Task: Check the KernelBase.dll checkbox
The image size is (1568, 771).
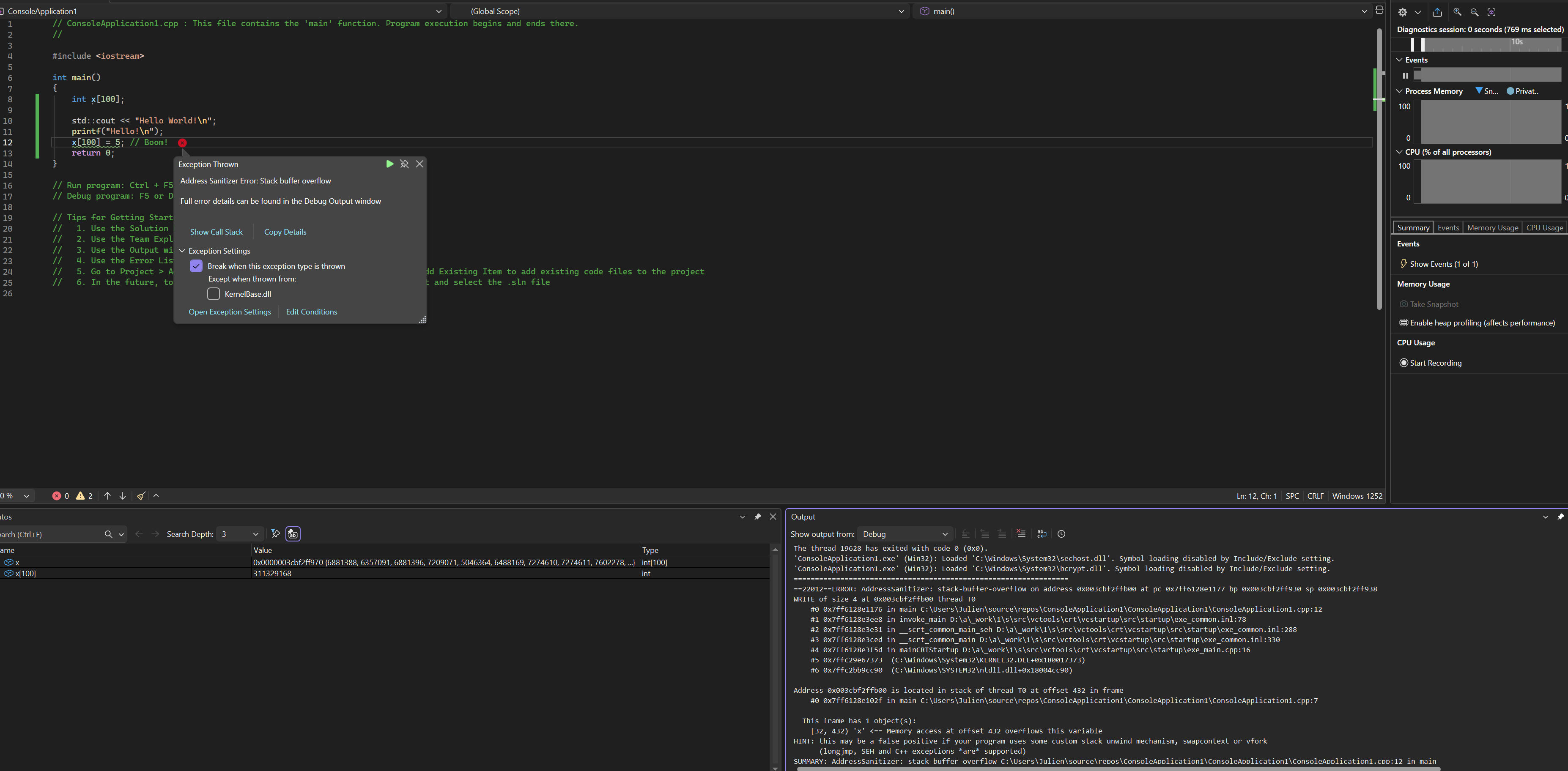Action: coord(214,294)
